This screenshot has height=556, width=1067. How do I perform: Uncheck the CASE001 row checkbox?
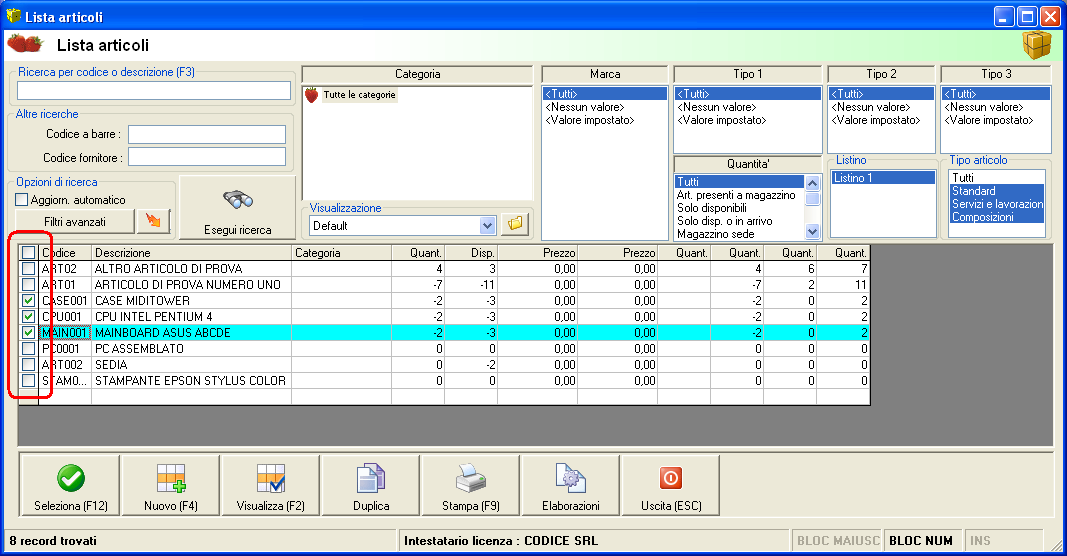click(x=28, y=301)
